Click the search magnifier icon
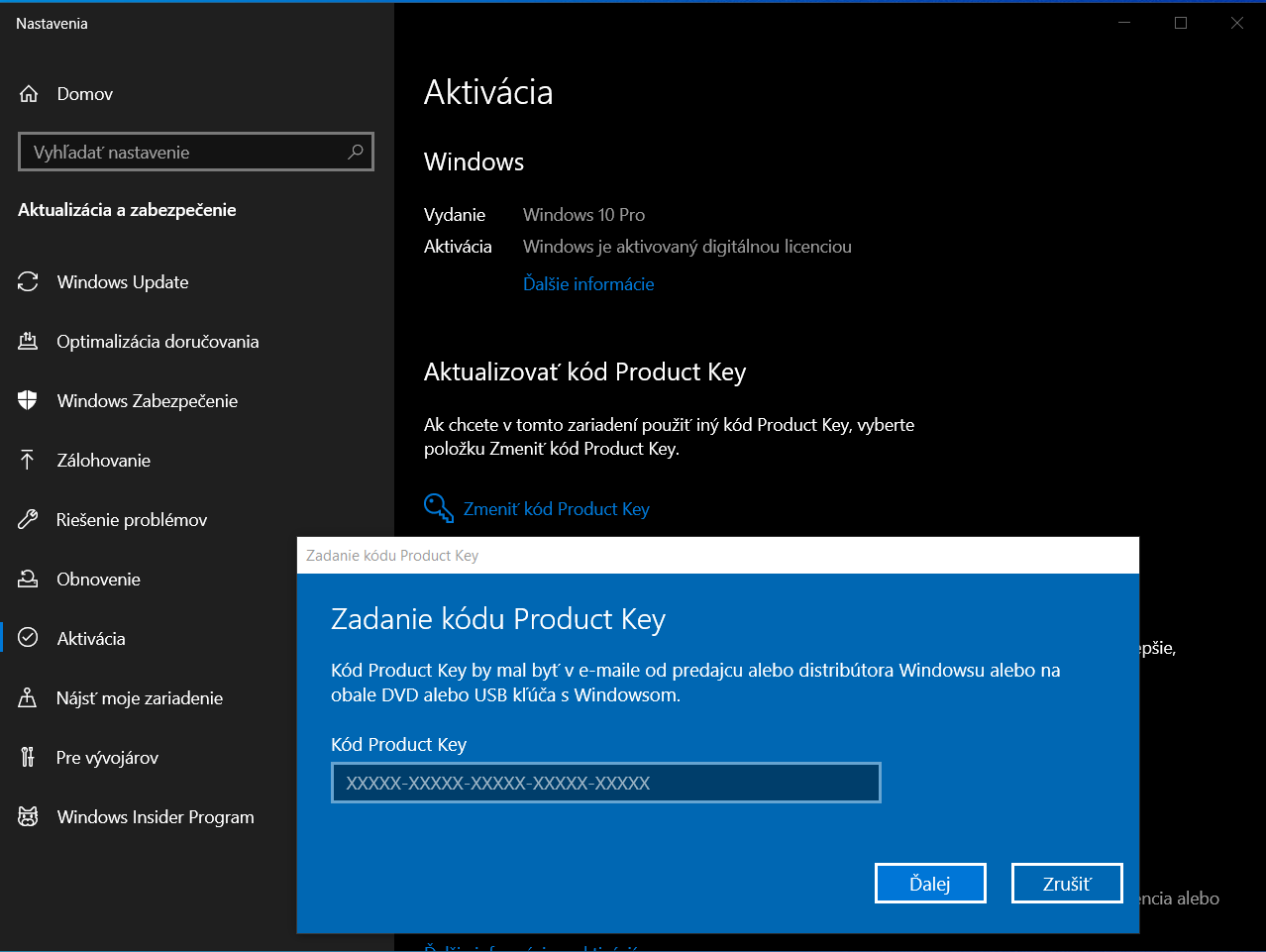The height and width of the screenshot is (952, 1266). tap(356, 152)
